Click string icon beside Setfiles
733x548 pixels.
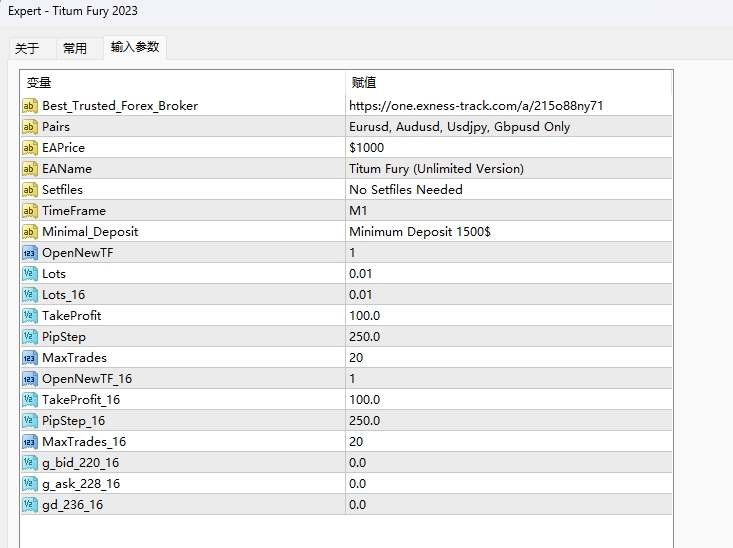point(29,190)
